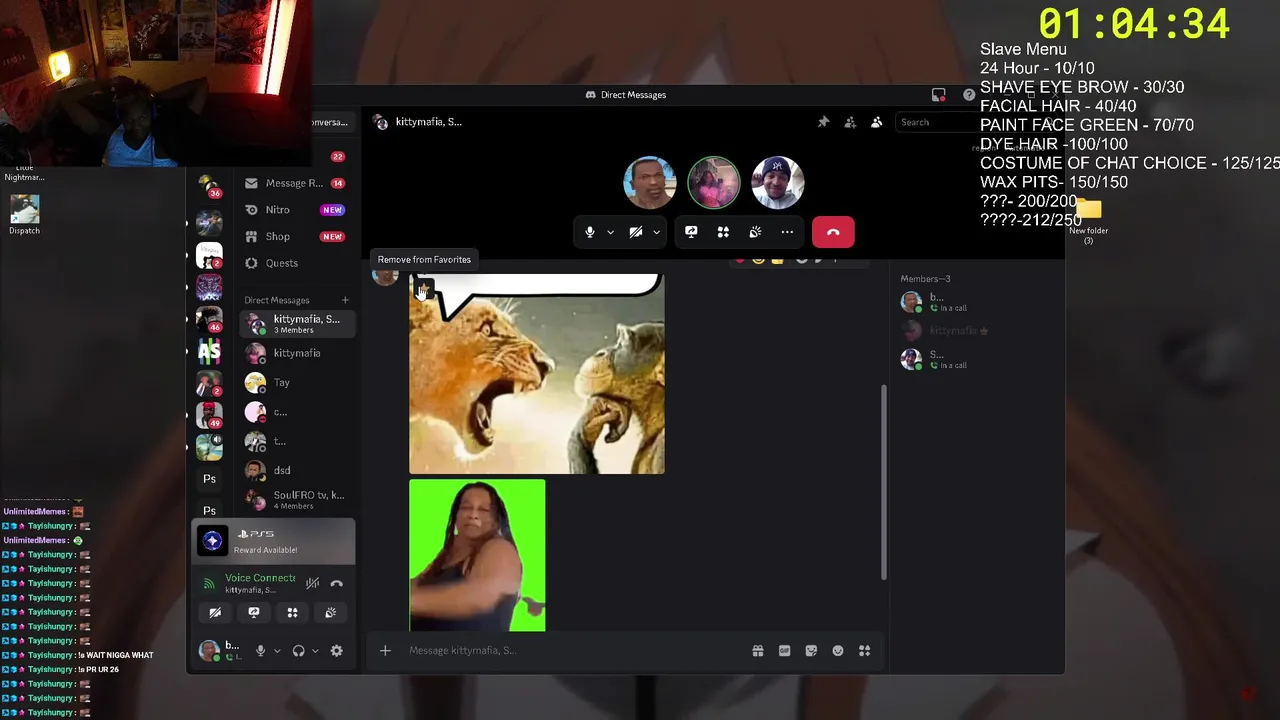Open camera options arrow in call controls
This screenshot has width=1280, height=720.
(656, 232)
